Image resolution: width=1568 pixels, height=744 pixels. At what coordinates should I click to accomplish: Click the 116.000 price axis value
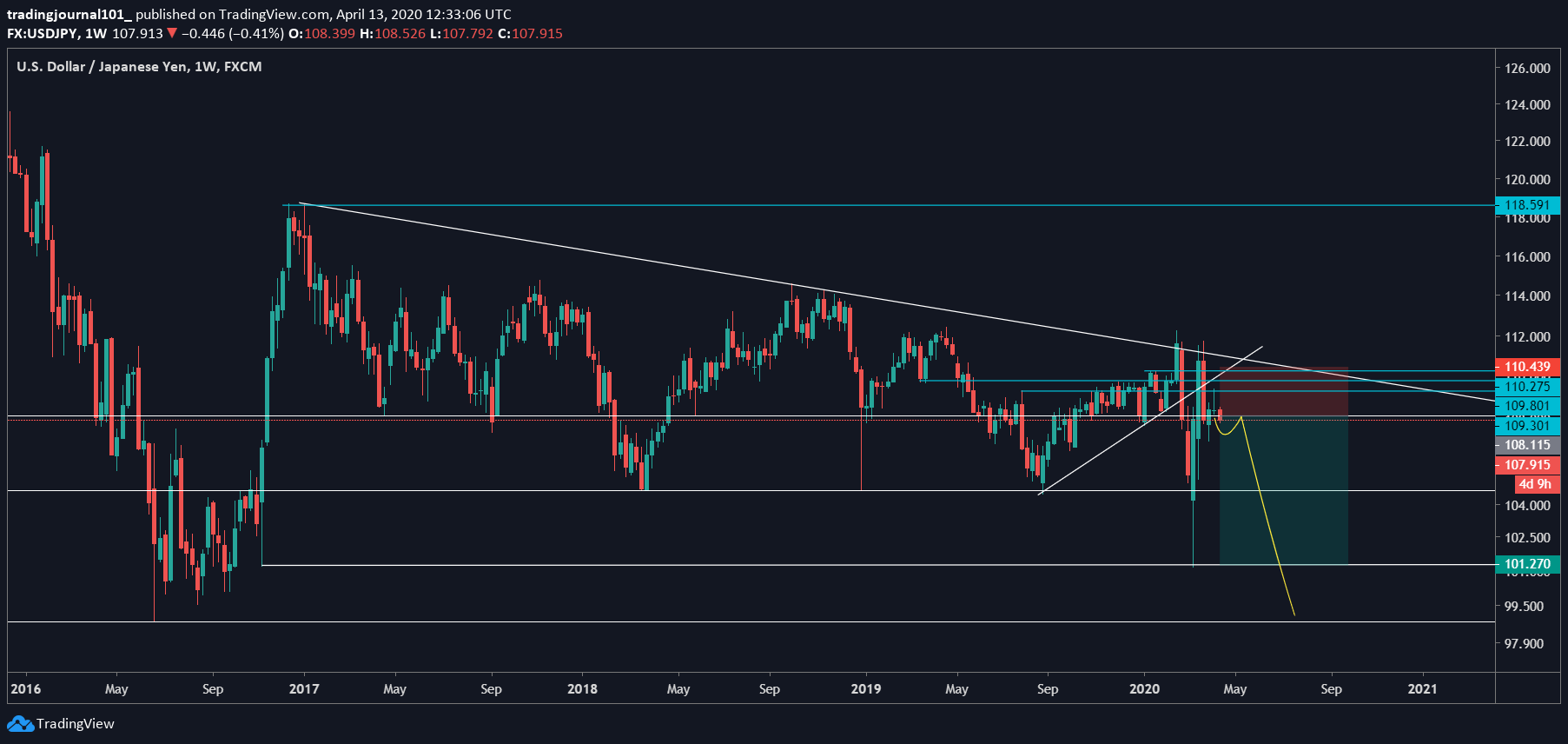click(x=1527, y=256)
